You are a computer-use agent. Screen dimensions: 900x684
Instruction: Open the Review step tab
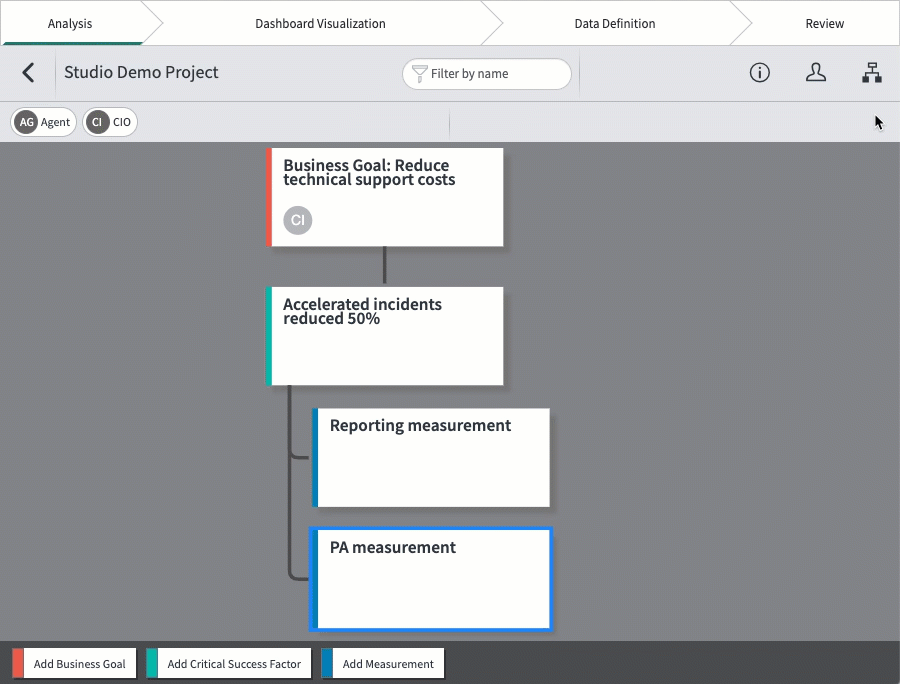click(824, 23)
